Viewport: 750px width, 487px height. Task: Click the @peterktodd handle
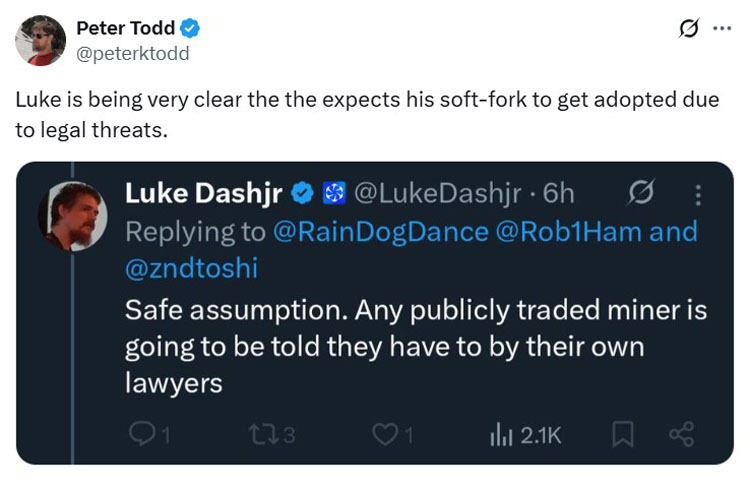[132, 53]
